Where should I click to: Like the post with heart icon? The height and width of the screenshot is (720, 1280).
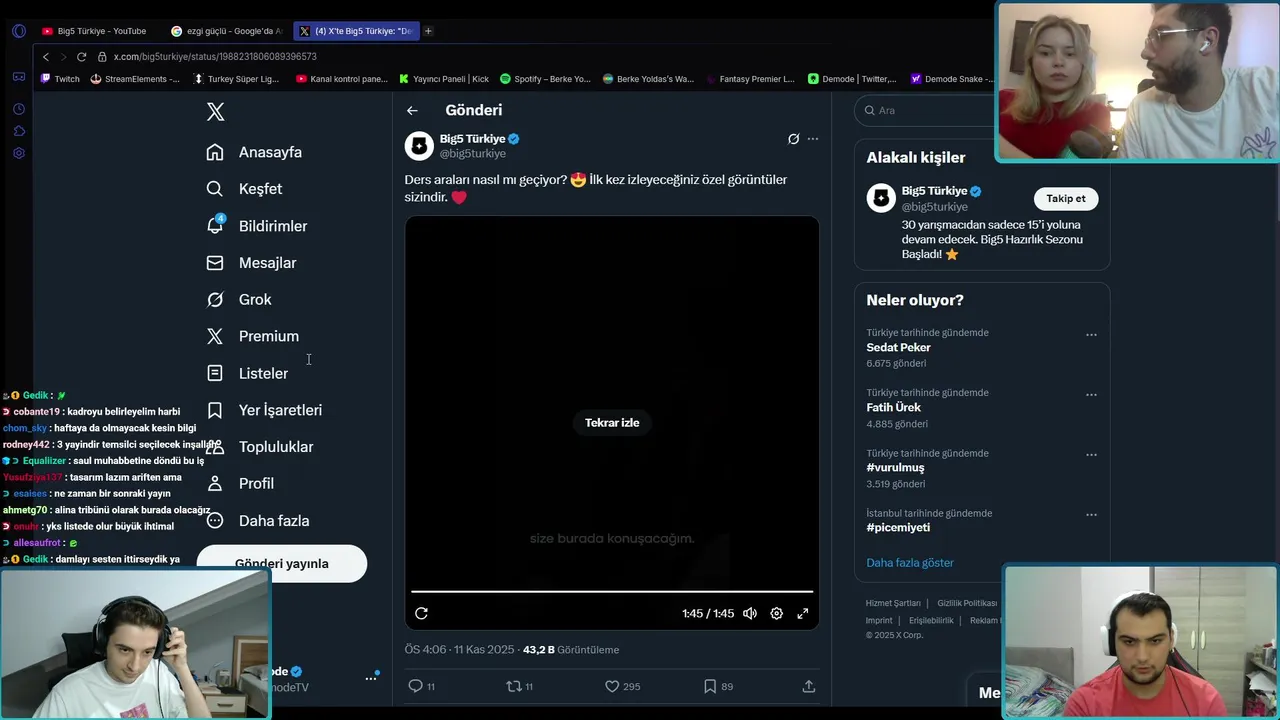612,686
